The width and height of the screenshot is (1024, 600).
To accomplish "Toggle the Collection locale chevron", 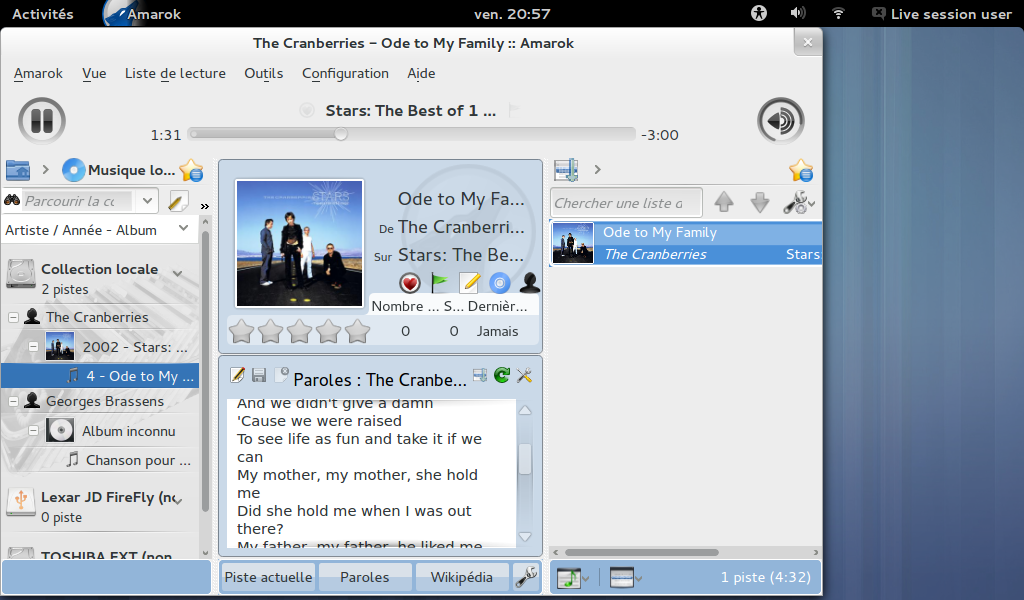I will click(178, 273).
